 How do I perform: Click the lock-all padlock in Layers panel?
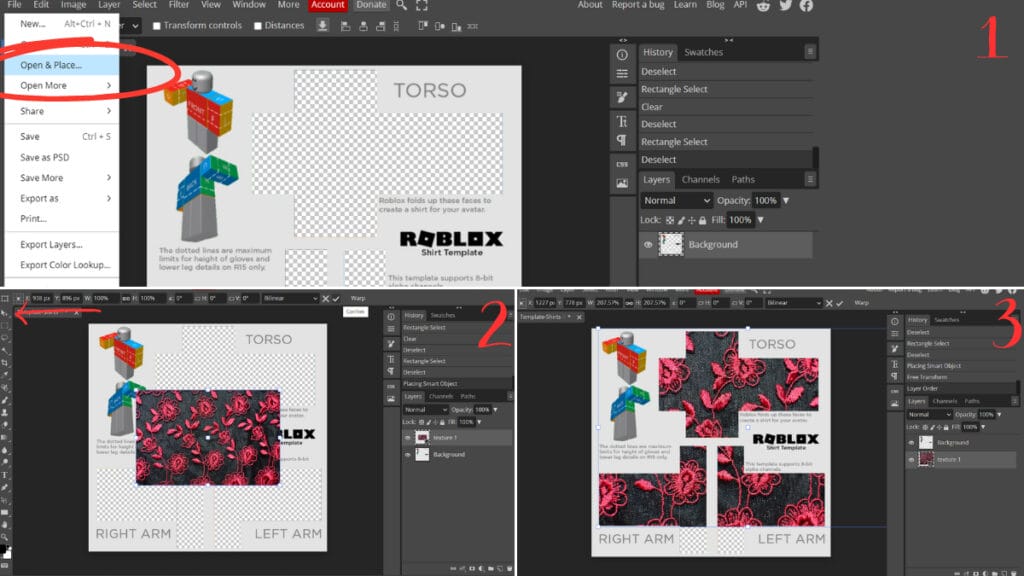[702, 219]
